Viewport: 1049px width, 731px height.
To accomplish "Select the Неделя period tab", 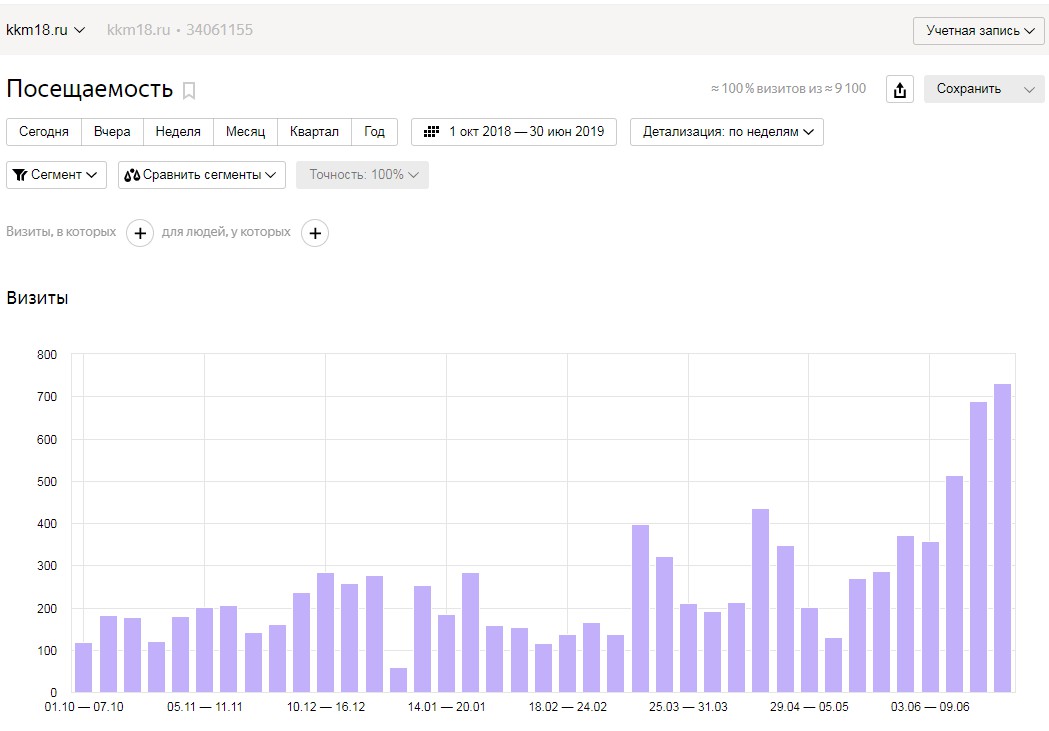I will click(178, 132).
